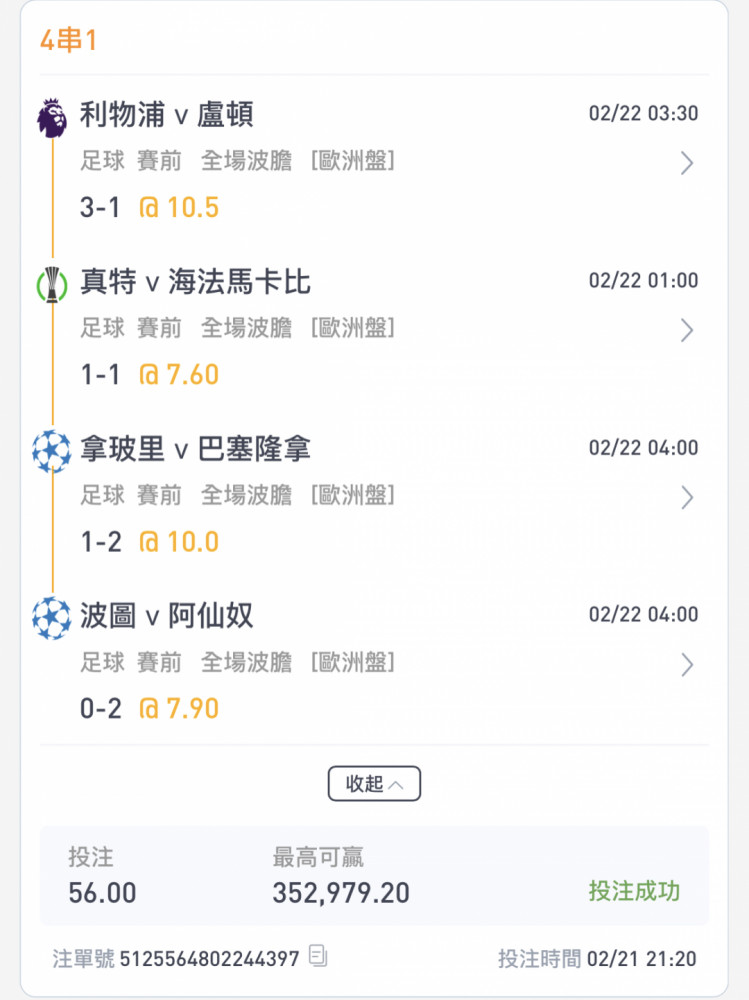
Task: Click the Champions League ball icon beside 拿玻里
Action: click(x=52, y=451)
